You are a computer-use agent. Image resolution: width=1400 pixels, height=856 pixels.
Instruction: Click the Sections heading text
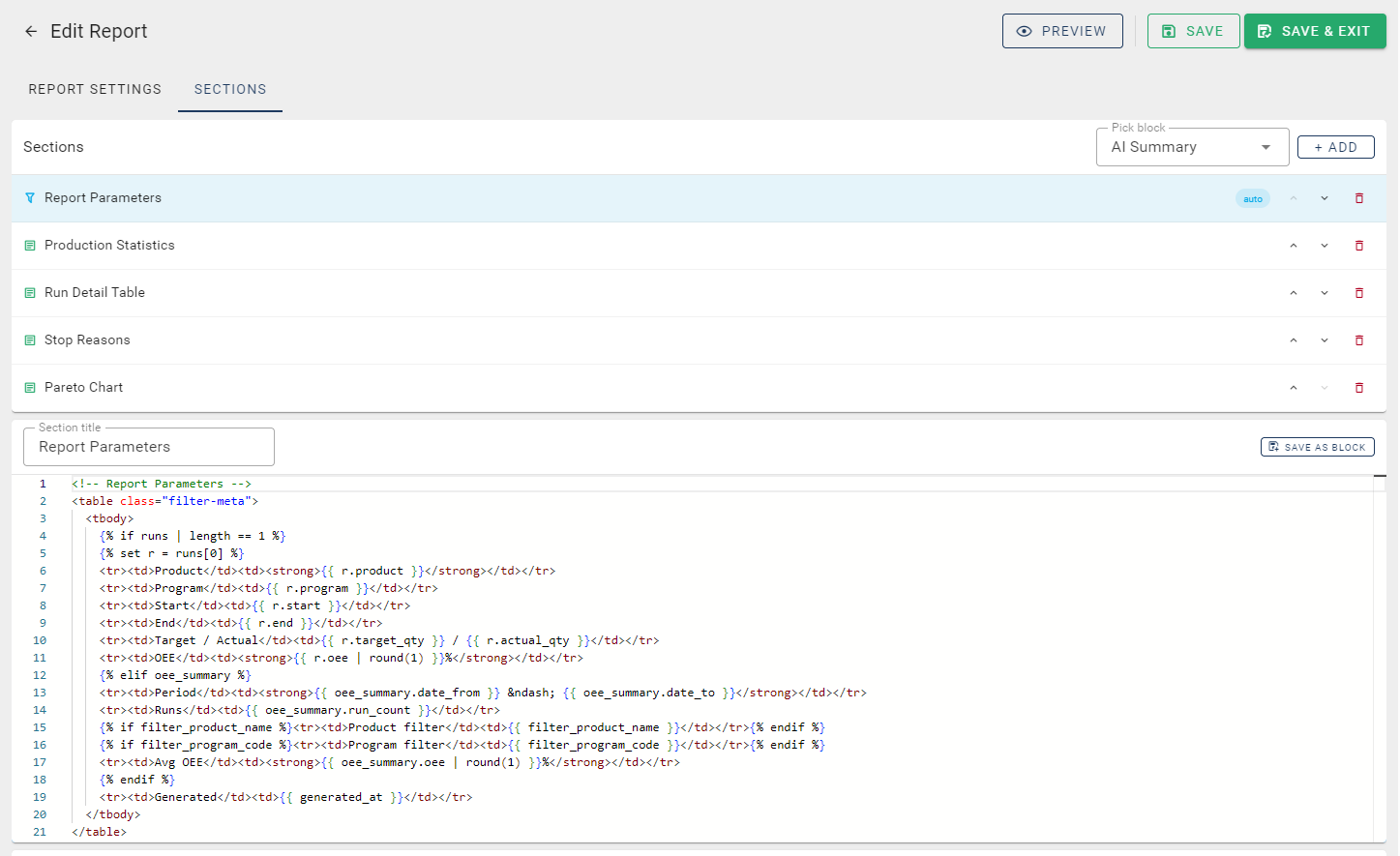(x=53, y=147)
